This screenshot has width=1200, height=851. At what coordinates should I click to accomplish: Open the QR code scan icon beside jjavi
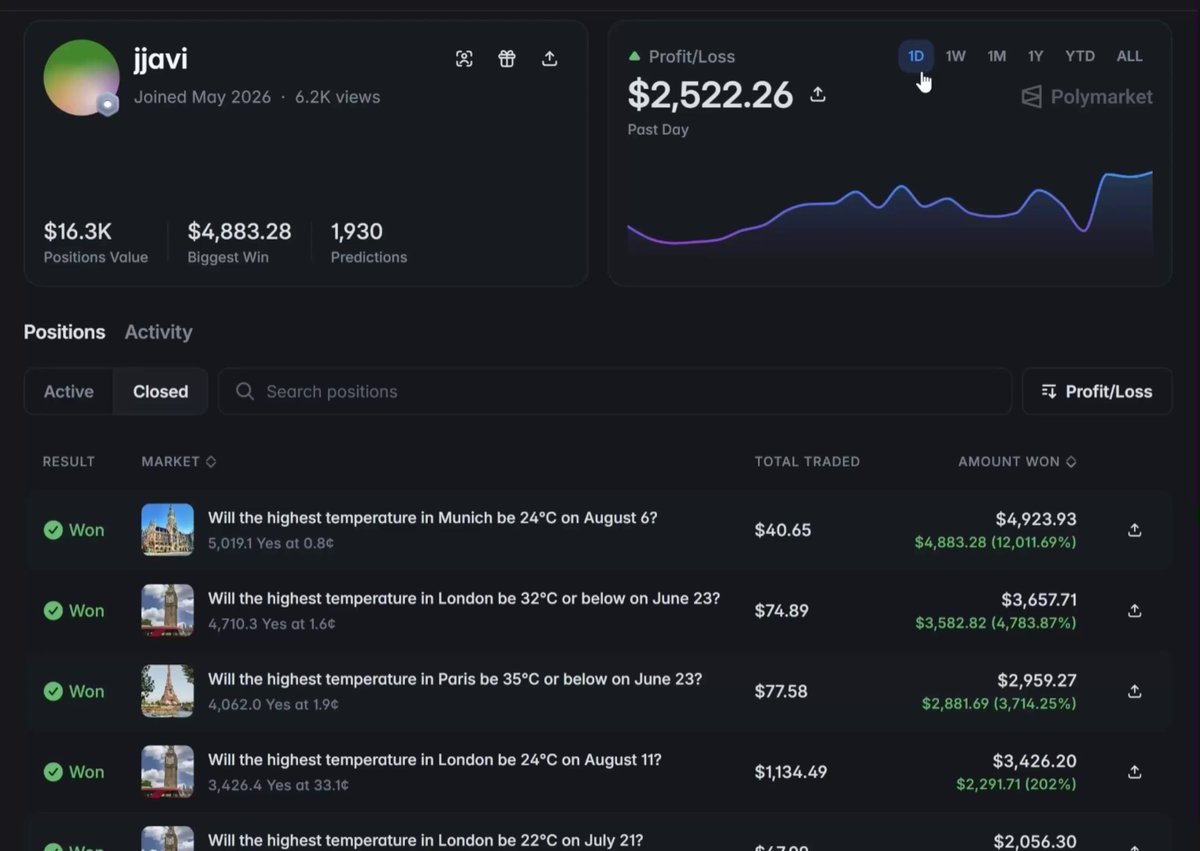click(x=464, y=58)
